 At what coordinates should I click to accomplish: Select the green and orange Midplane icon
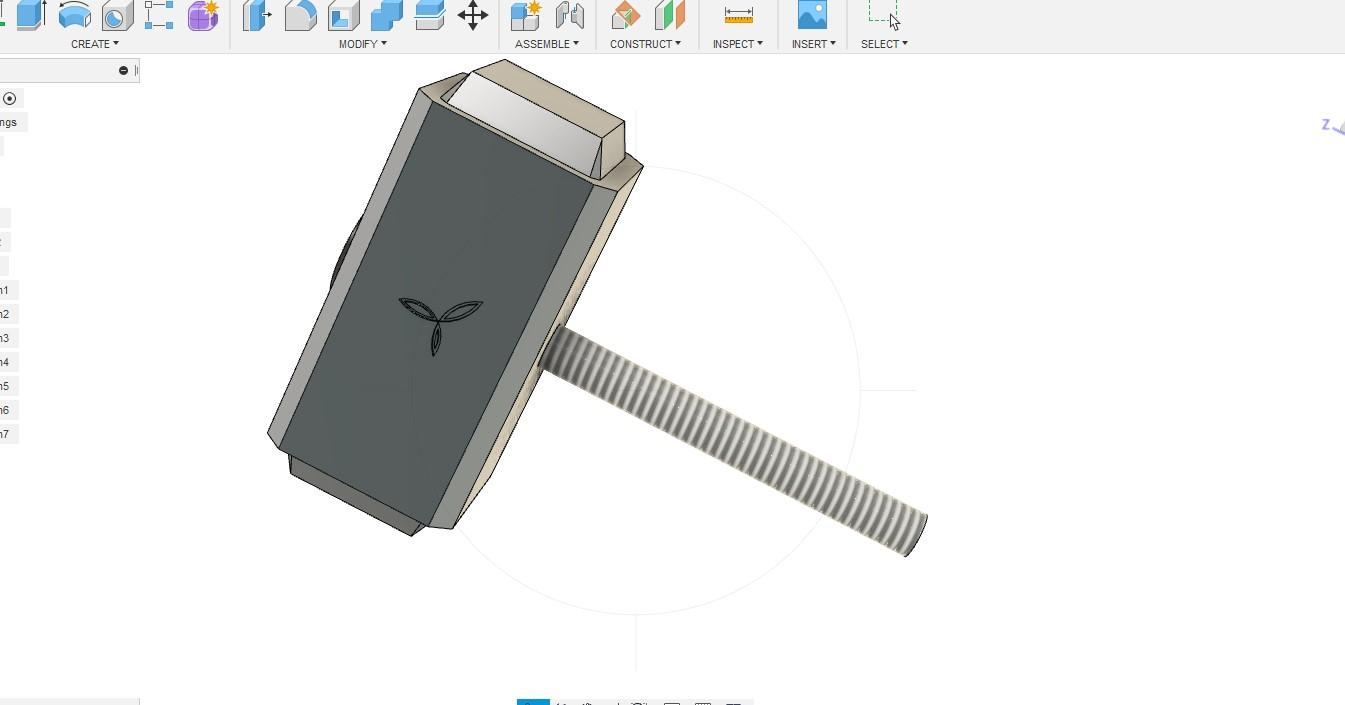[669, 15]
